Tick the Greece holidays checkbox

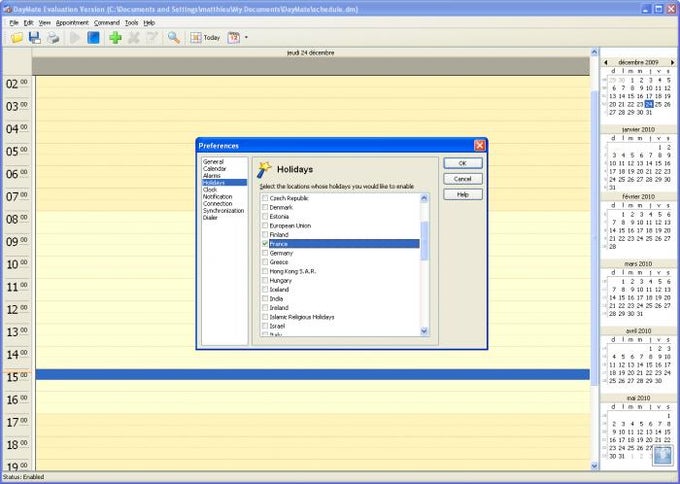(265, 262)
